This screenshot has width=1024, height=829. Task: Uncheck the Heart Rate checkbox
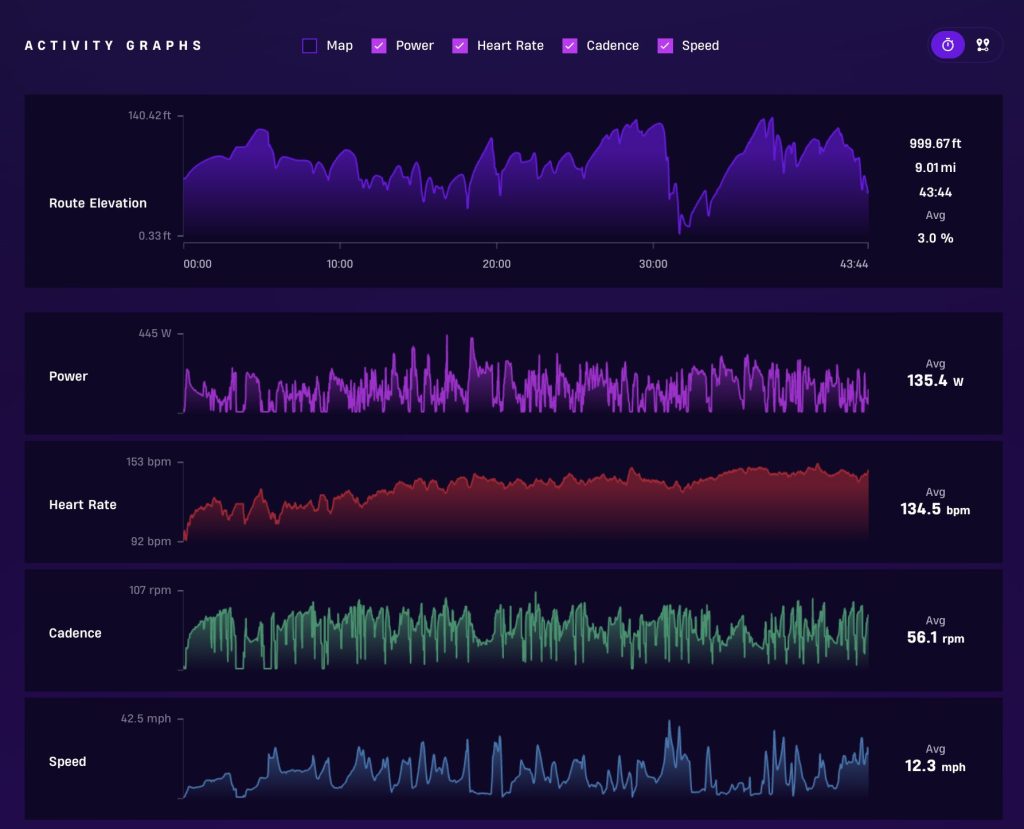[x=460, y=46]
